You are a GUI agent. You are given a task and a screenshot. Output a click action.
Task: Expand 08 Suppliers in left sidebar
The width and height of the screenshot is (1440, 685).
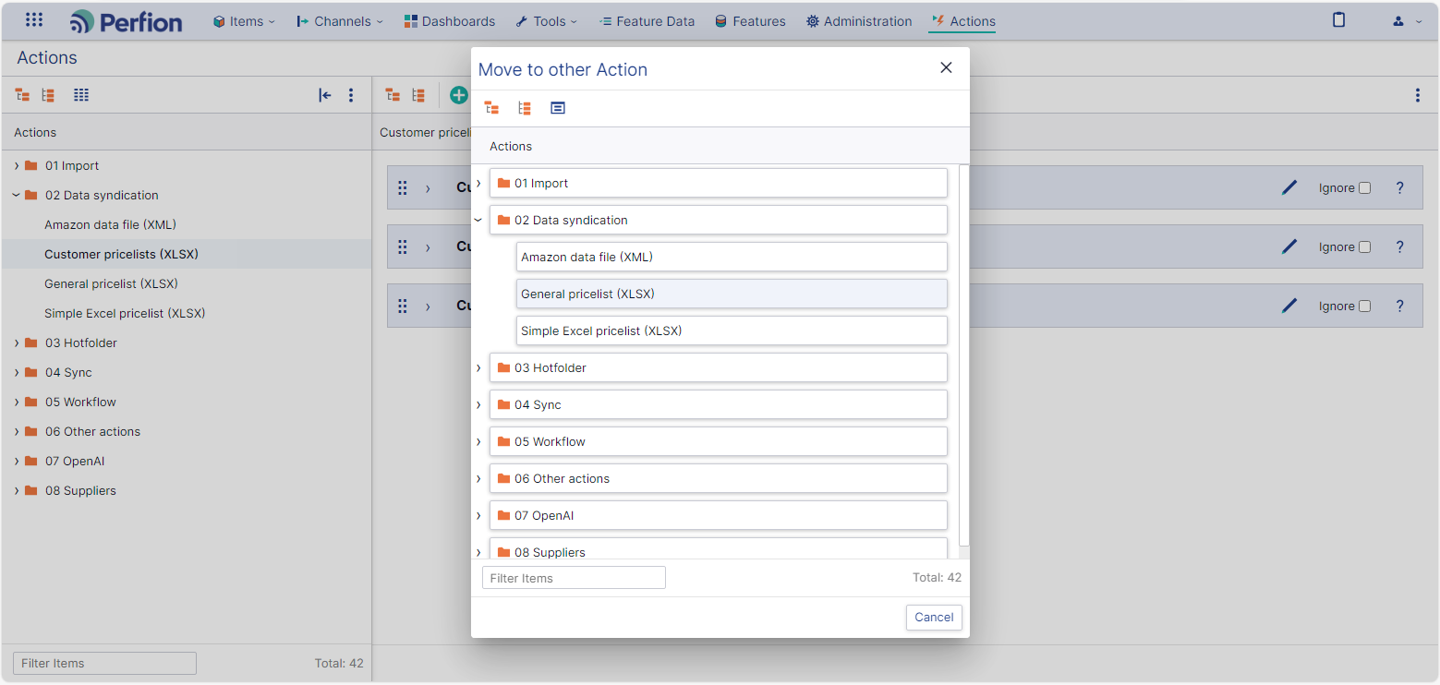[x=16, y=491]
